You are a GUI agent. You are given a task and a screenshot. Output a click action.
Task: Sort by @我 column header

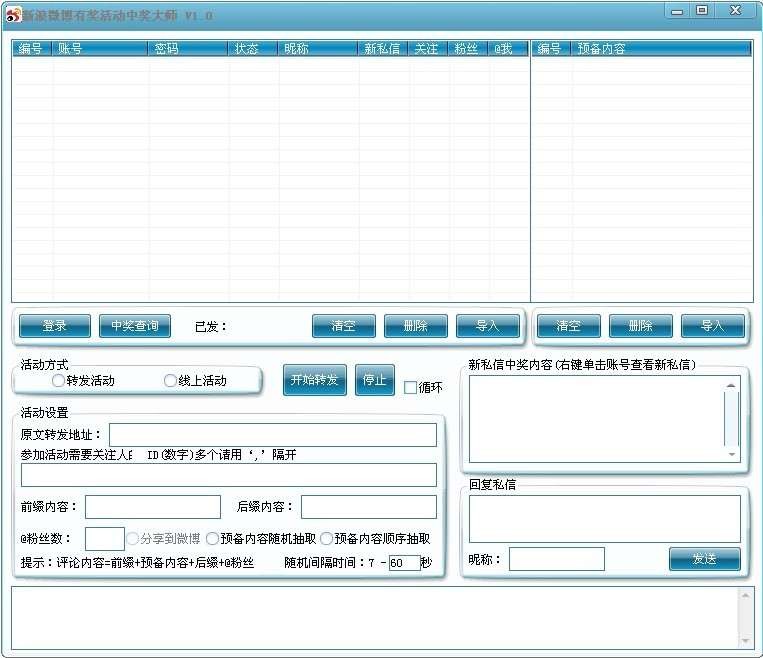click(x=508, y=49)
